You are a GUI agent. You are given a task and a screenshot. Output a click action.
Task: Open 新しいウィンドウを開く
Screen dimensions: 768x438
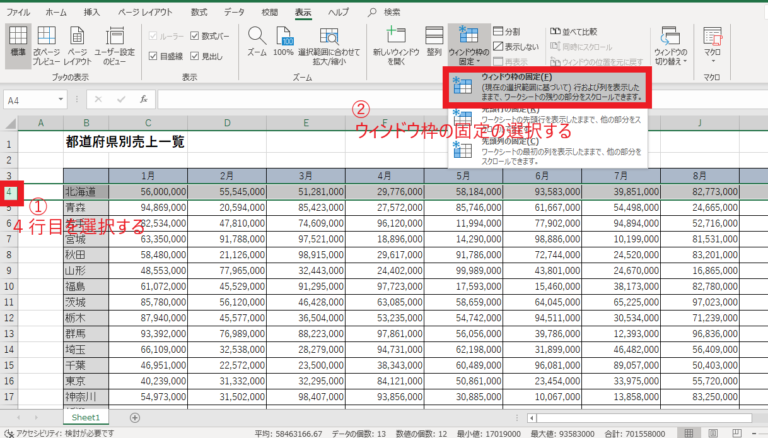point(396,46)
